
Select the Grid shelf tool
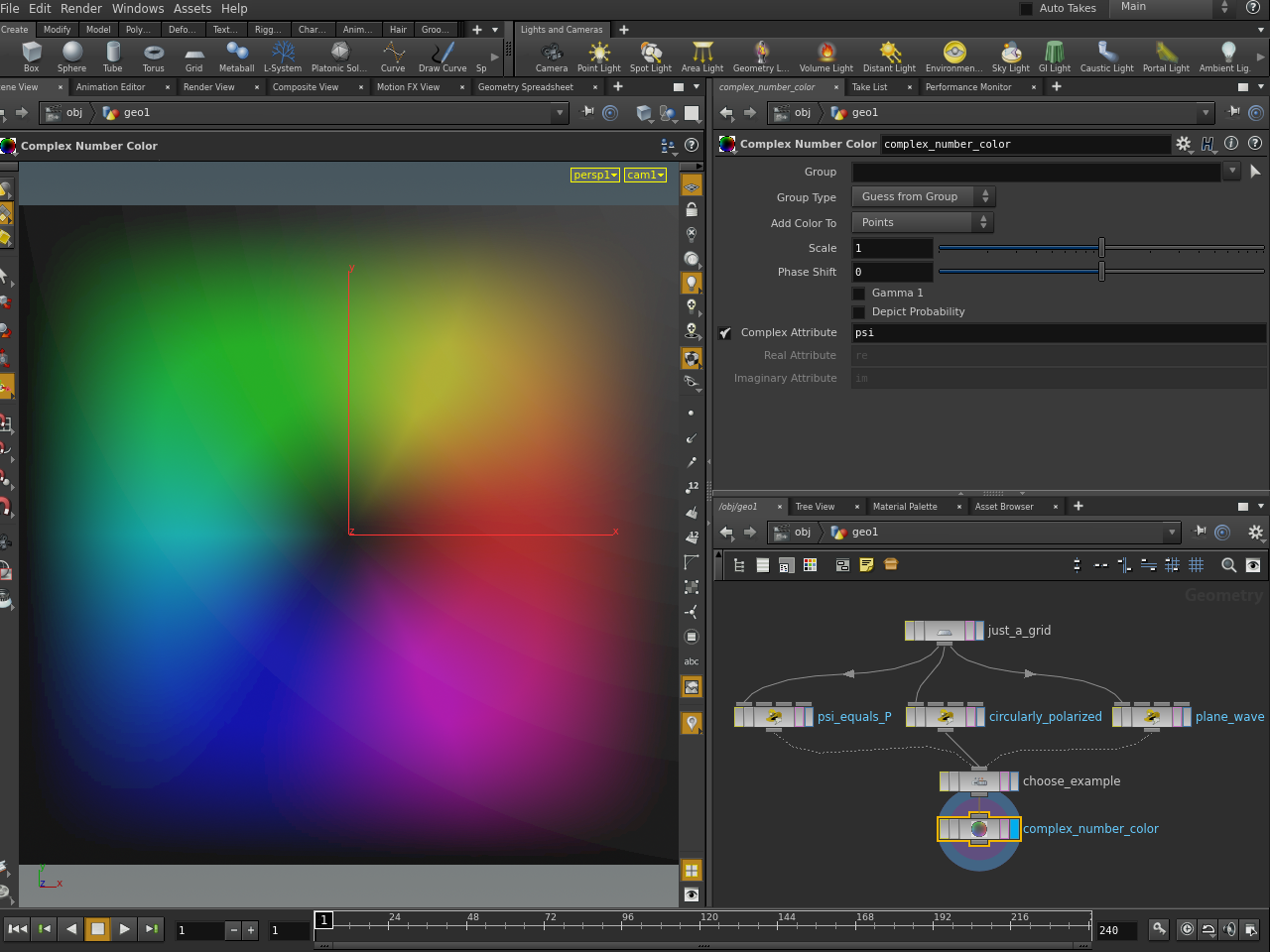pyautogui.click(x=193, y=57)
